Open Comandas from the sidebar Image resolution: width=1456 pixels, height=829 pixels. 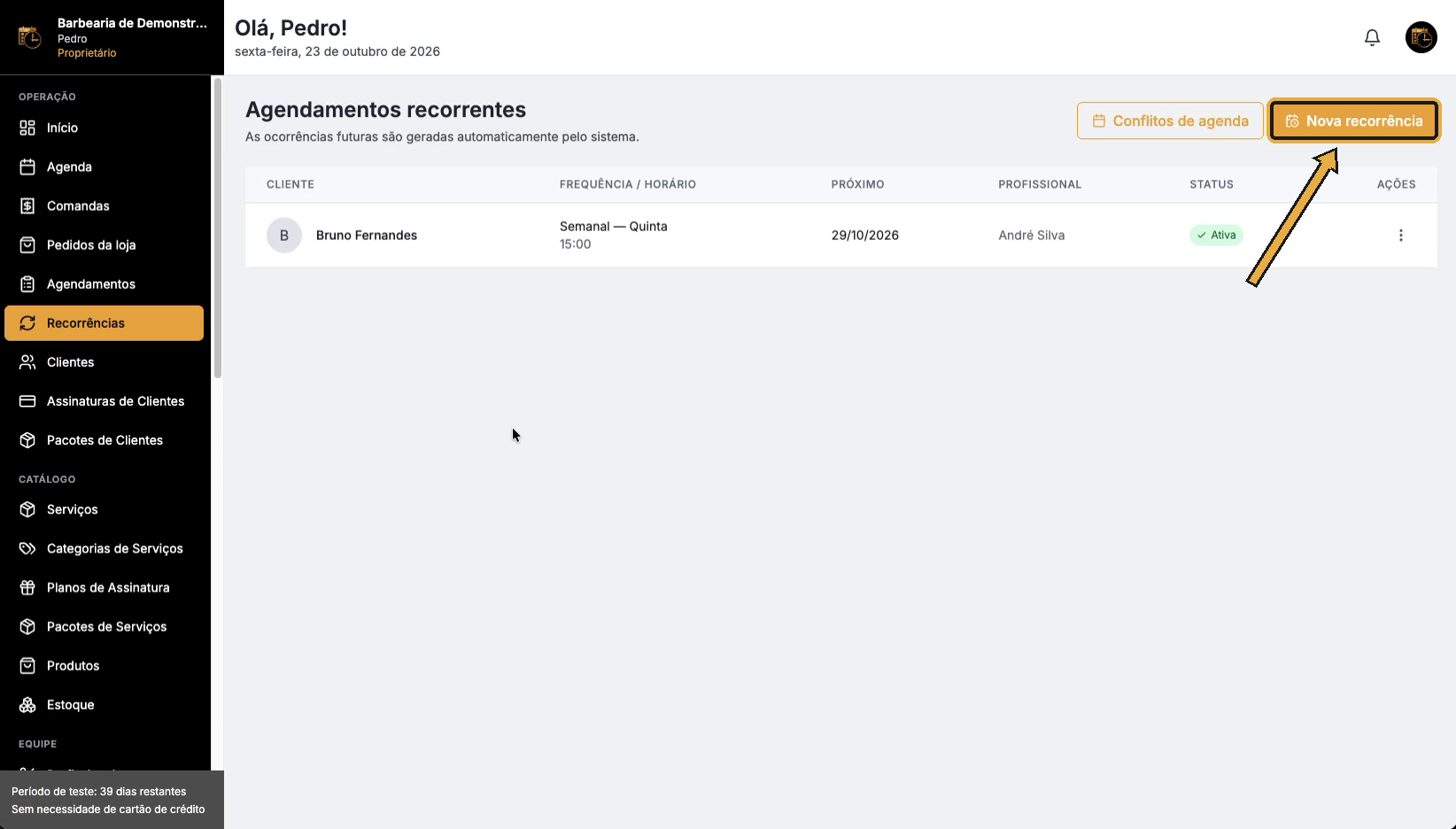(105, 205)
